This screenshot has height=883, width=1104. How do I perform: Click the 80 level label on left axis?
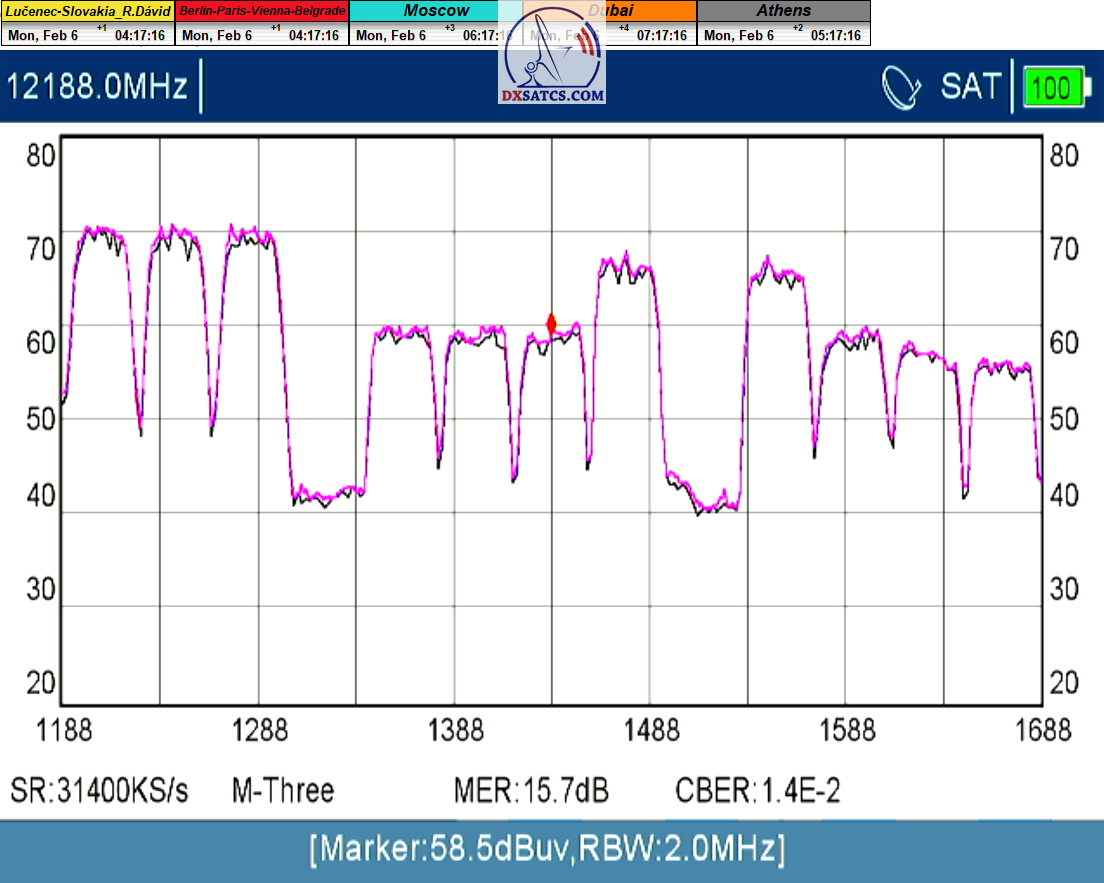pyautogui.click(x=41, y=156)
